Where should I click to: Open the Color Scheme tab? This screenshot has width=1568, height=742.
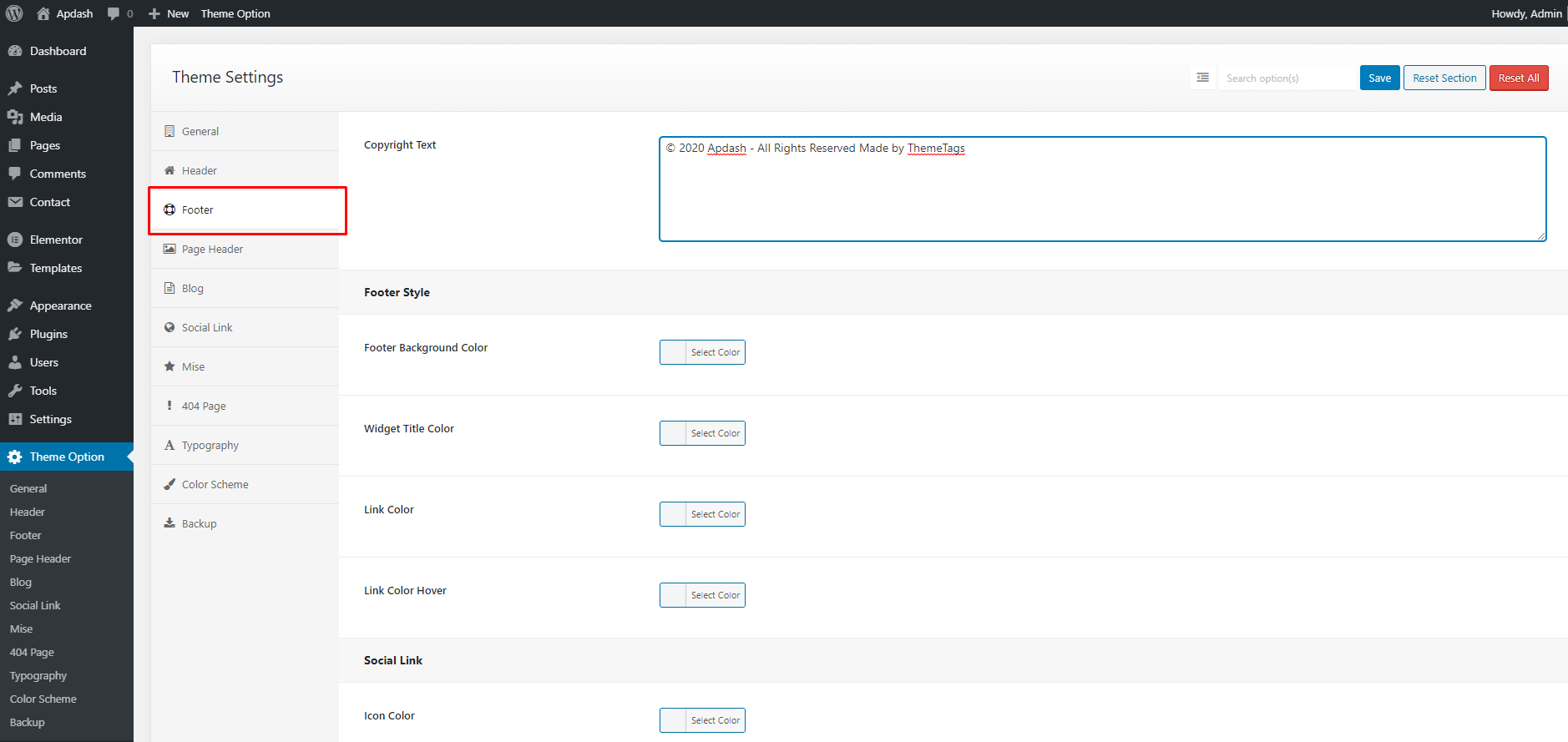(215, 485)
